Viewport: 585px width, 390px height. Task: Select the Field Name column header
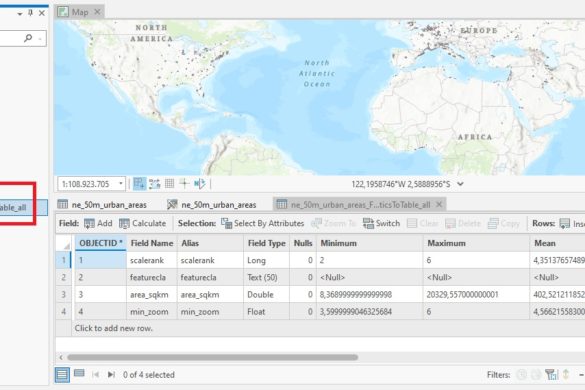click(152, 243)
